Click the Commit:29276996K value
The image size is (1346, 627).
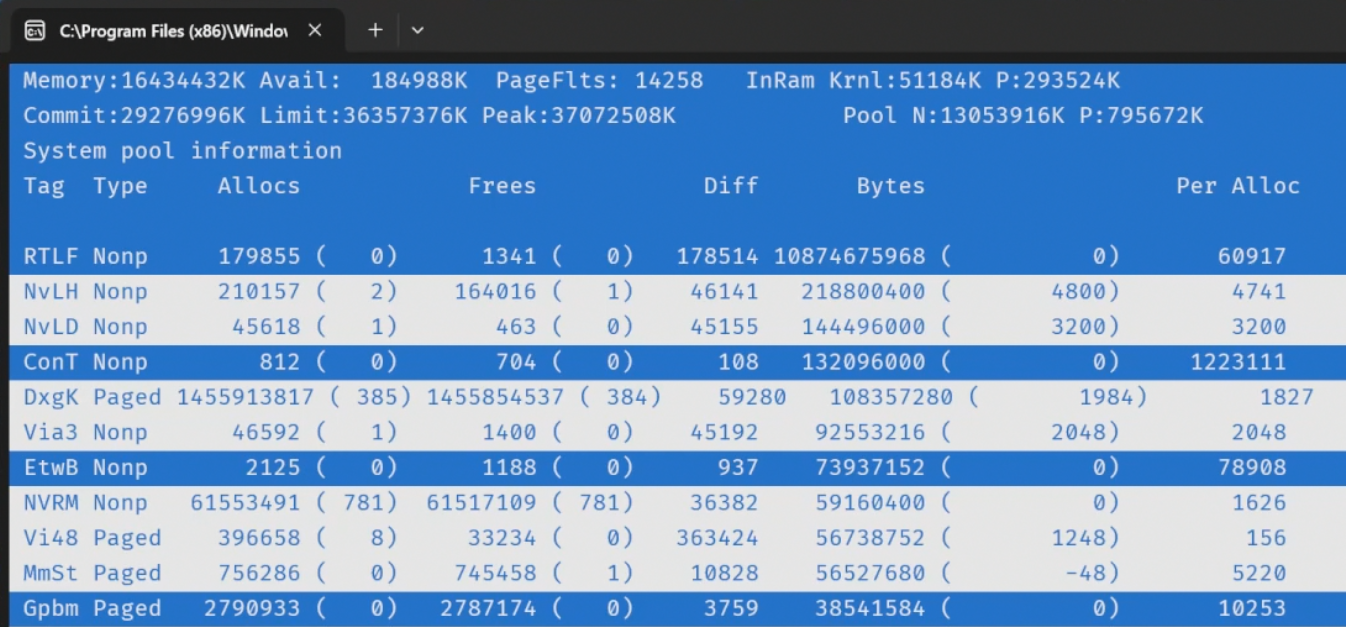134,116
